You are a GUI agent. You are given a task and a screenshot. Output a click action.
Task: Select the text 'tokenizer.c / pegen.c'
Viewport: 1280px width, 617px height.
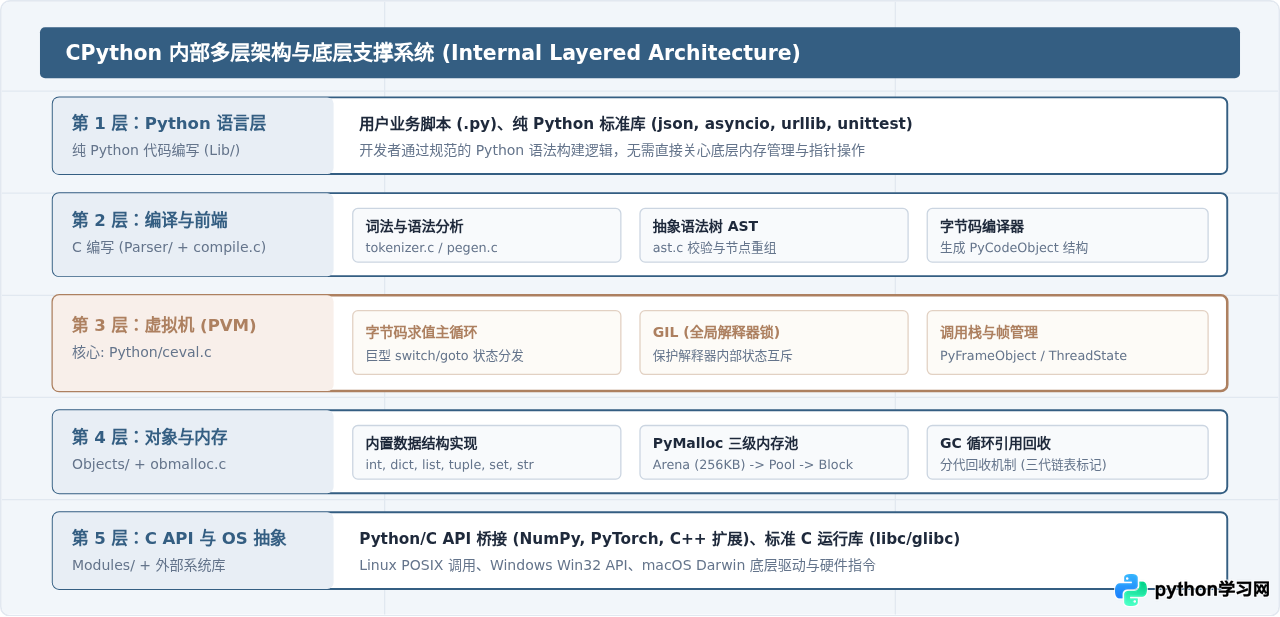431,247
